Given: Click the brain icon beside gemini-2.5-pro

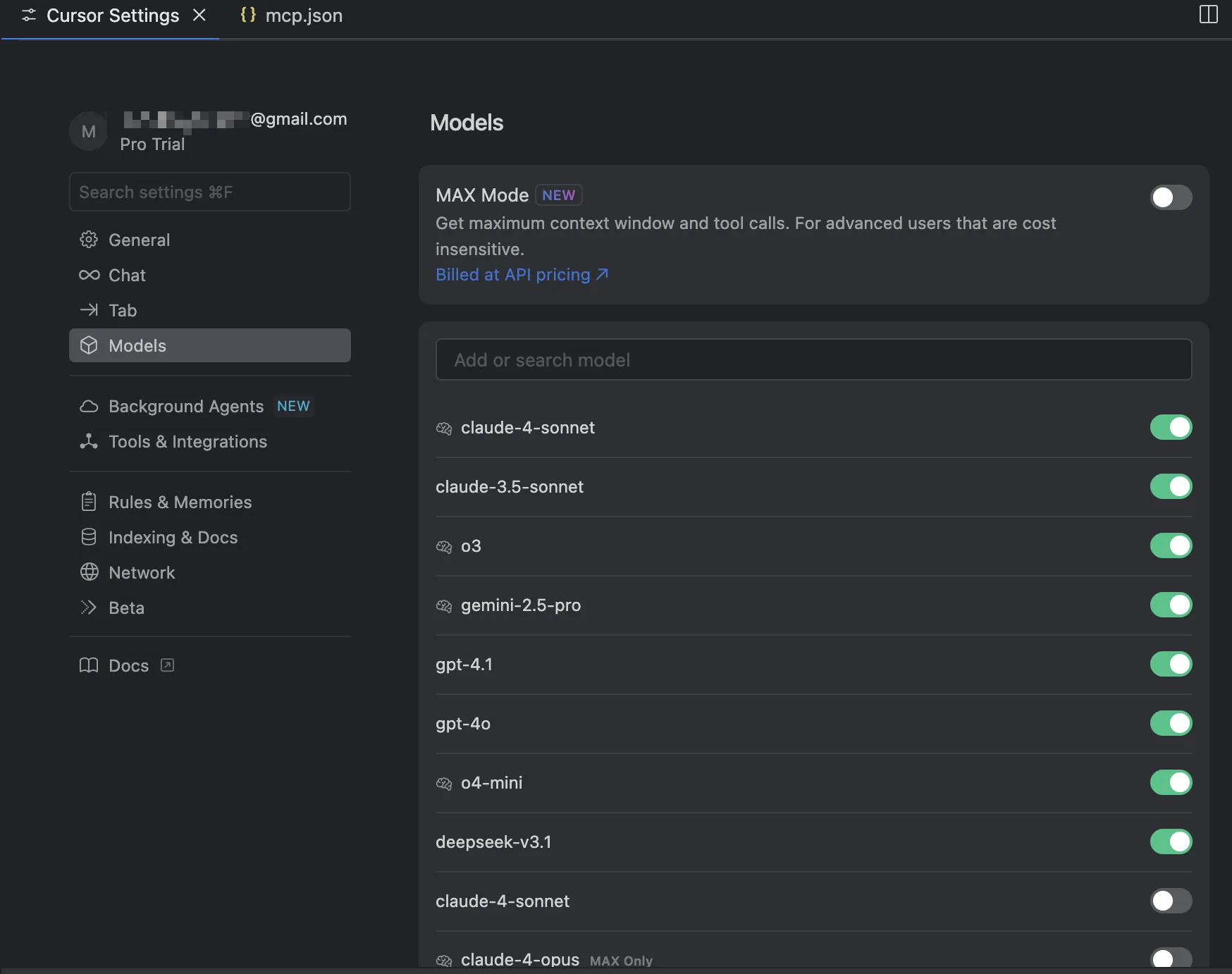Looking at the screenshot, I should point(444,606).
